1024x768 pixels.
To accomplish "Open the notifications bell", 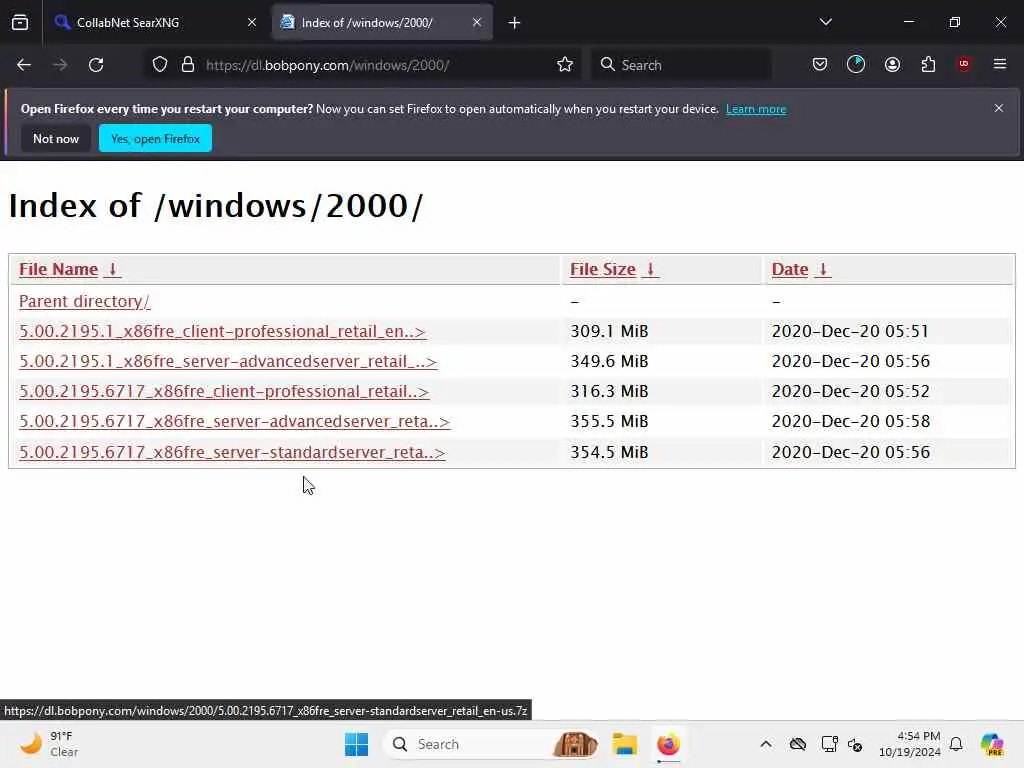I will [956, 744].
